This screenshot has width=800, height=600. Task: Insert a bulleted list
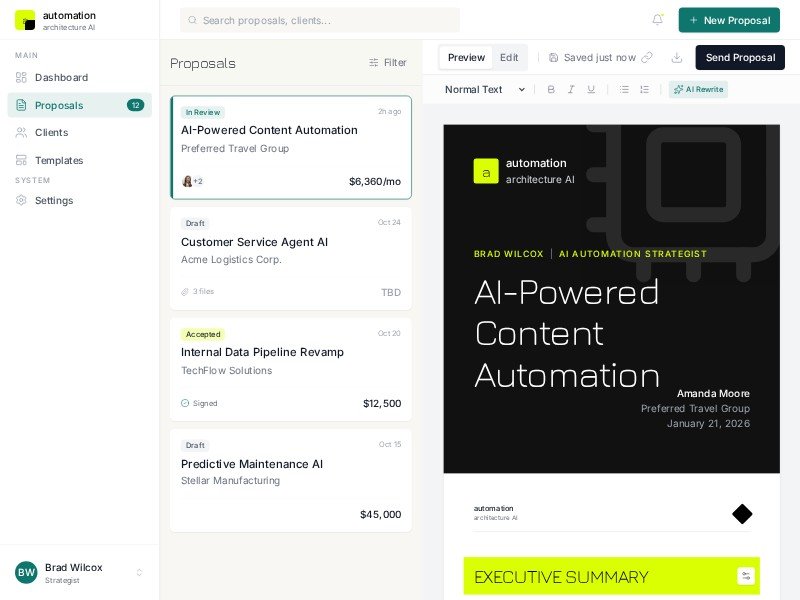[x=624, y=89]
